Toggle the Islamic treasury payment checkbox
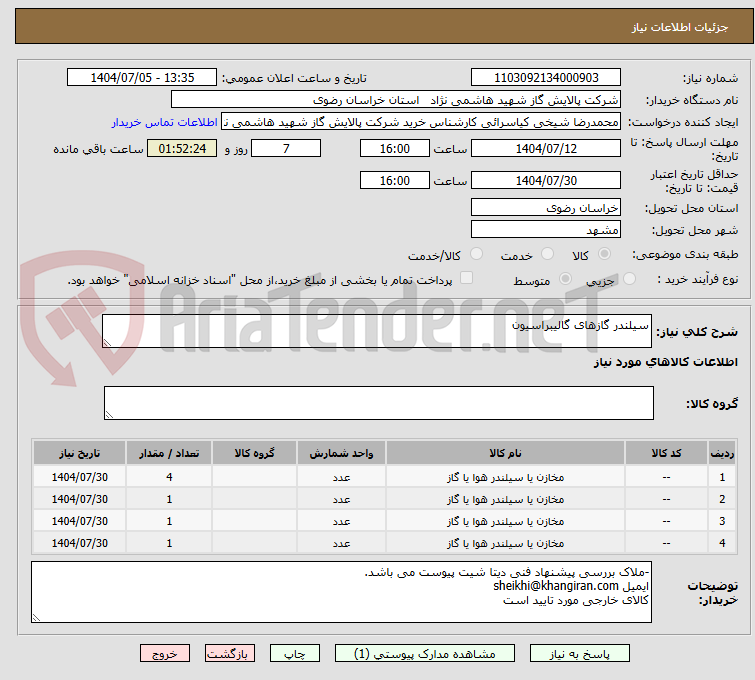 (466, 278)
